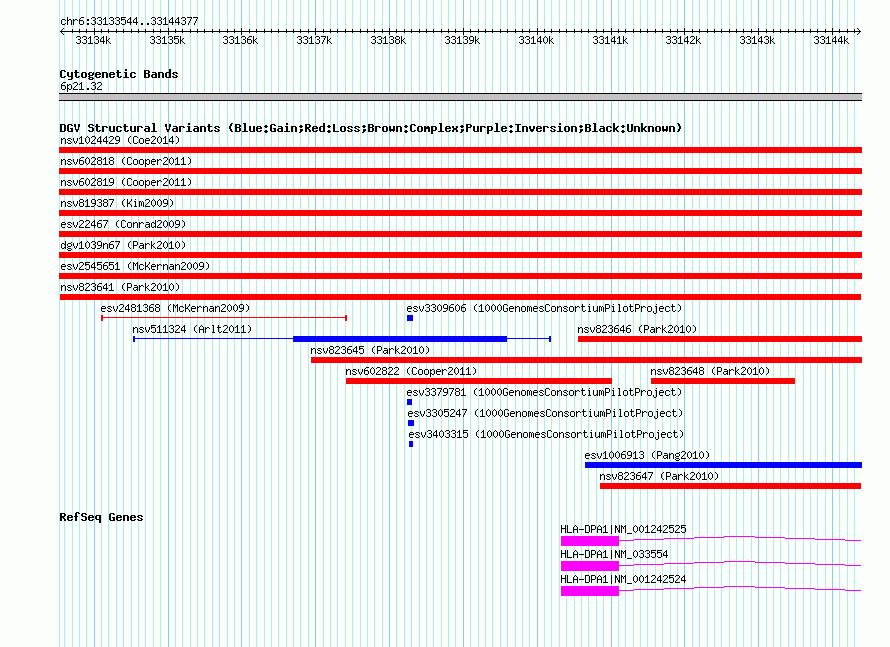Open the HLA-DPA1|NM_033554 gene label
890x647 pixels.
(614, 554)
